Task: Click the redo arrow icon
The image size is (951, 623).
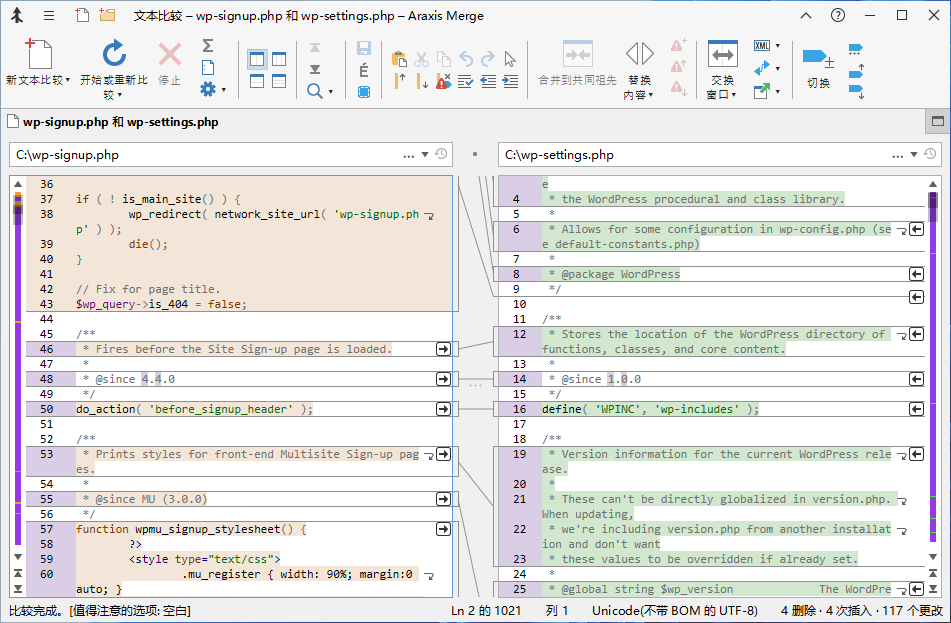Action: [x=488, y=59]
